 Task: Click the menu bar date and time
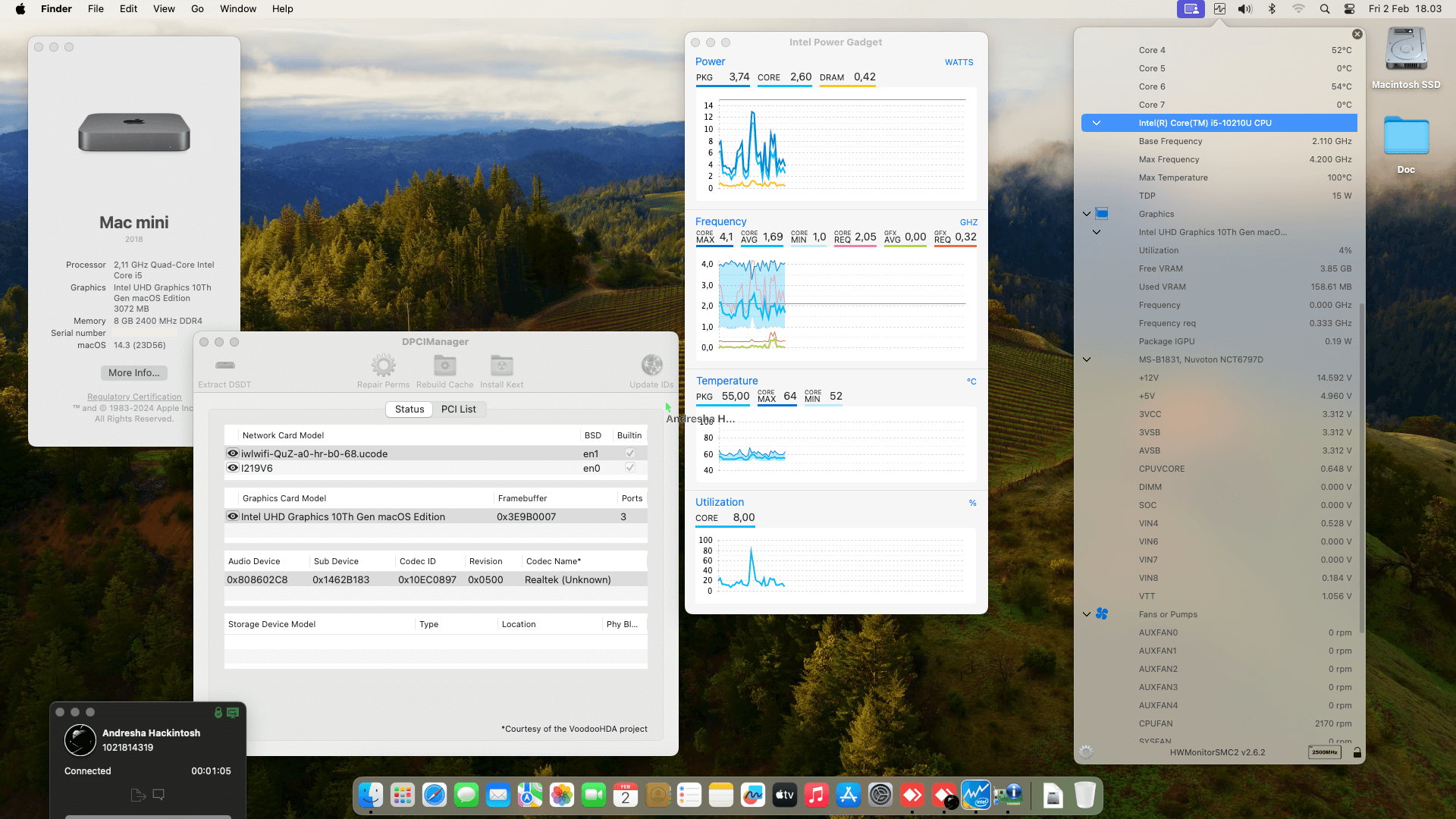pos(1404,9)
